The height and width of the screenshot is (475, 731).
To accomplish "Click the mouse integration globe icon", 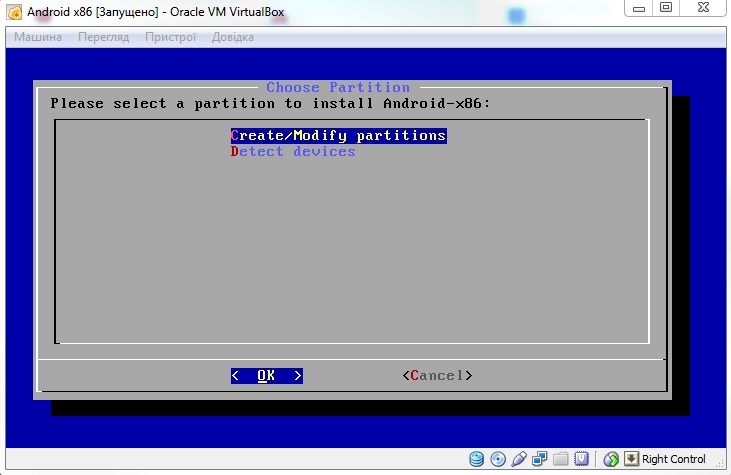I will (611, 459).
